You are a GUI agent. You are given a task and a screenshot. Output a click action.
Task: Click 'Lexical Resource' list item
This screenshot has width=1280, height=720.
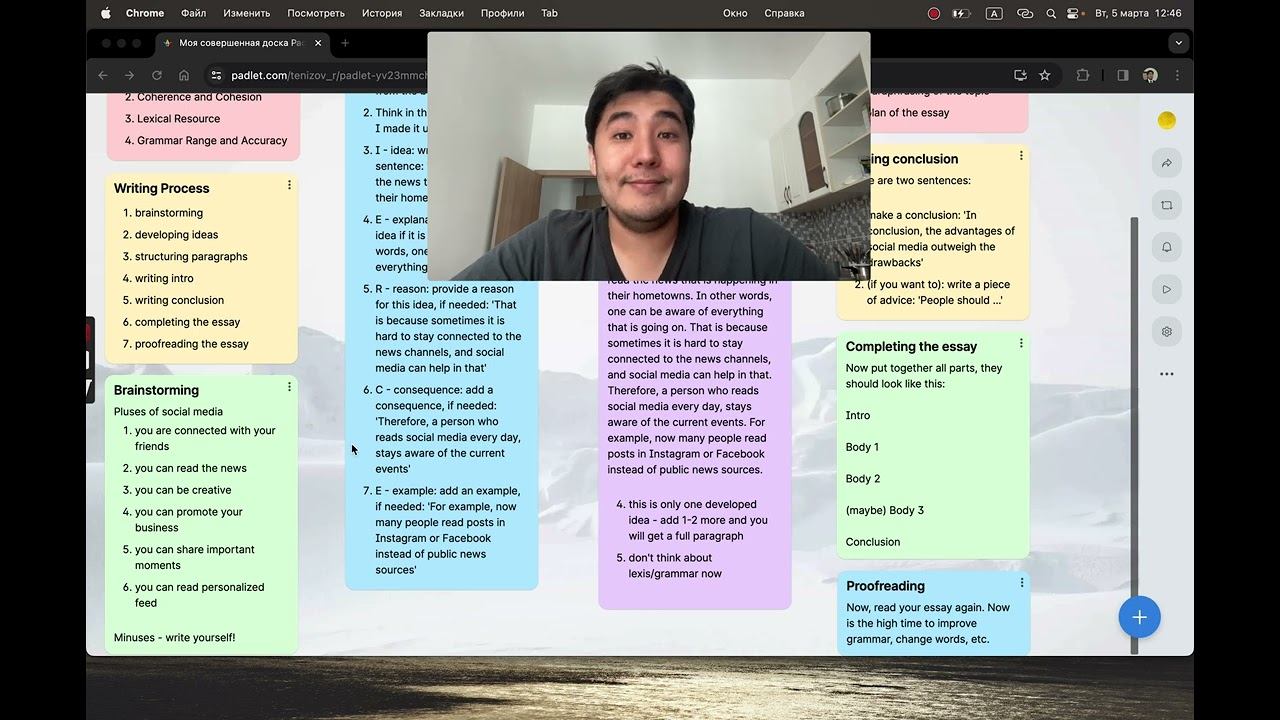[178, 119]
